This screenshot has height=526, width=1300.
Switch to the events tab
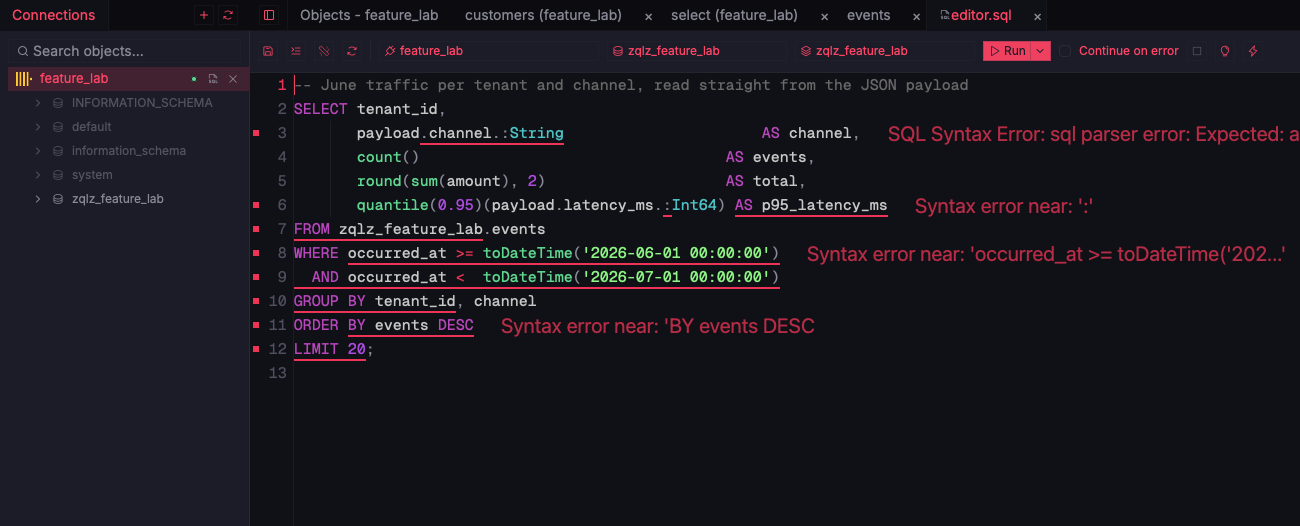pyautogui.click(x=868, y=15)
